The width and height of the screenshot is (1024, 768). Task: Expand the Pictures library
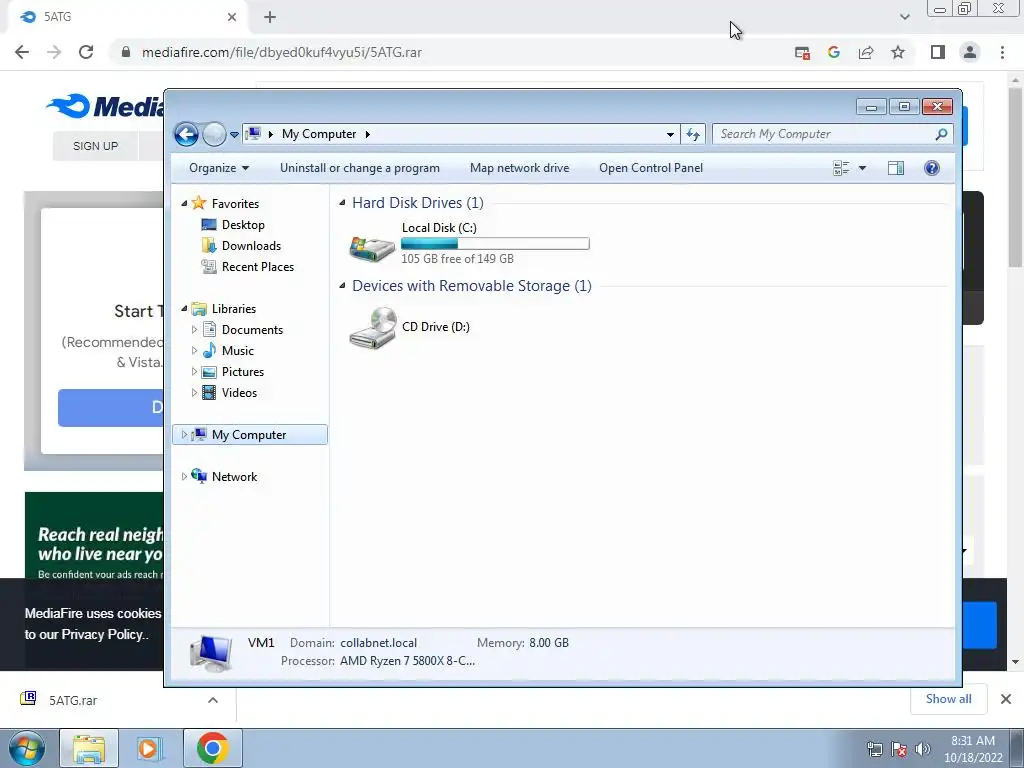194,372
